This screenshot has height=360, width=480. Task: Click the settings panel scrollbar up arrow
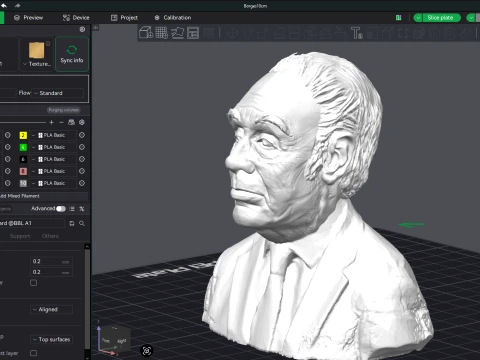pyautogui.click(x=87, y=247)
